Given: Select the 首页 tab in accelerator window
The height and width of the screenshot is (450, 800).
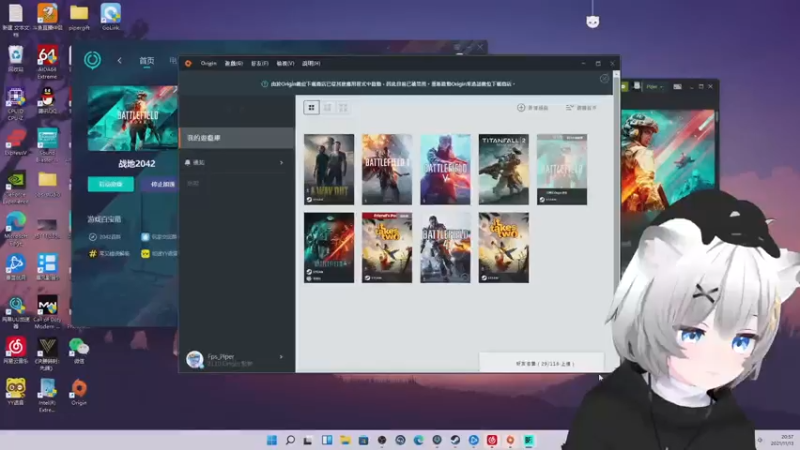Looking at the screenshot, I should 147,61.
